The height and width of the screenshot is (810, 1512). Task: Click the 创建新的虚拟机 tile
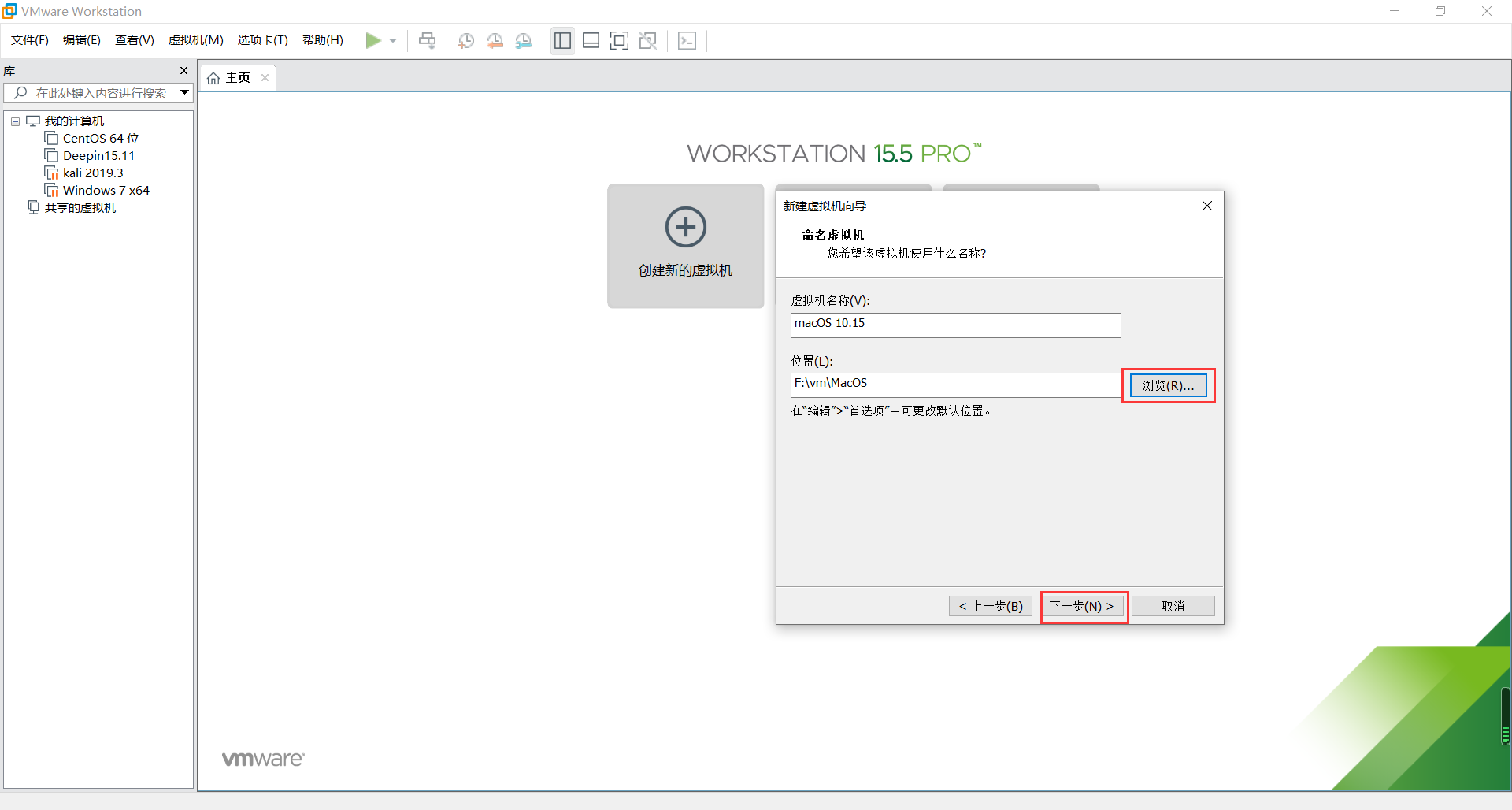coord(685,246)
